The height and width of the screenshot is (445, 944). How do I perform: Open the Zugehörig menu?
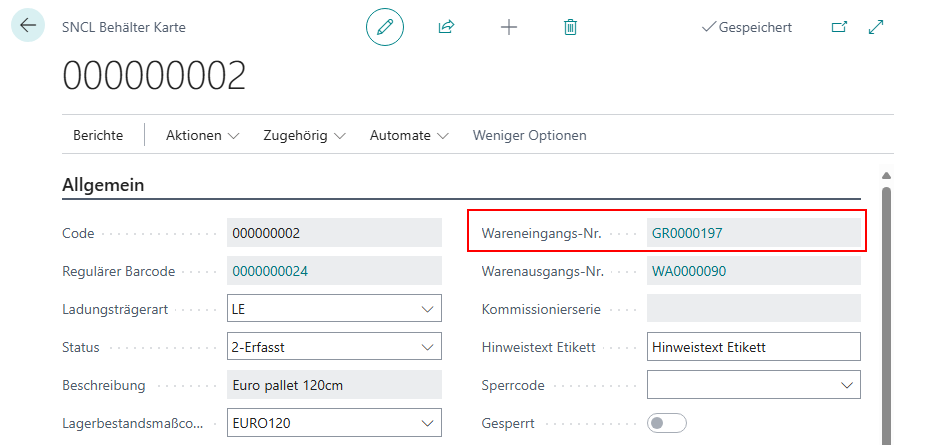click(304, 135)
